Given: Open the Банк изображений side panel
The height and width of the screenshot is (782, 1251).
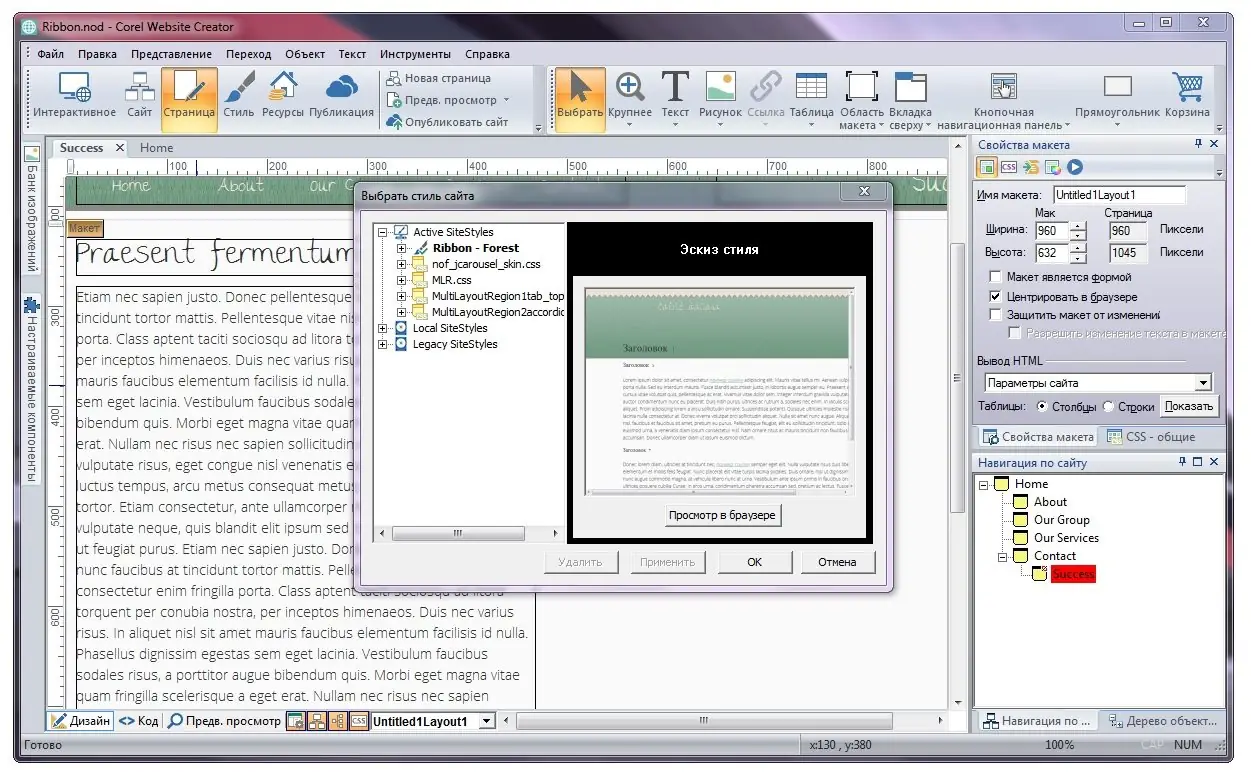Looking at the screenshot, I should [31, 211].
